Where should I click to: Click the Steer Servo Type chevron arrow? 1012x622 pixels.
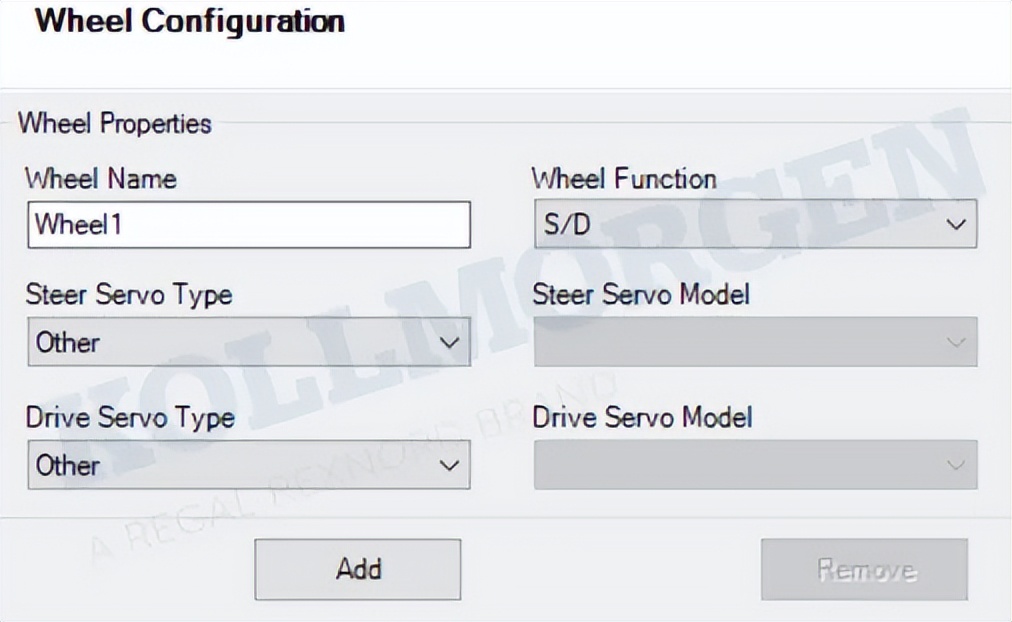click(x=449, y=342)
